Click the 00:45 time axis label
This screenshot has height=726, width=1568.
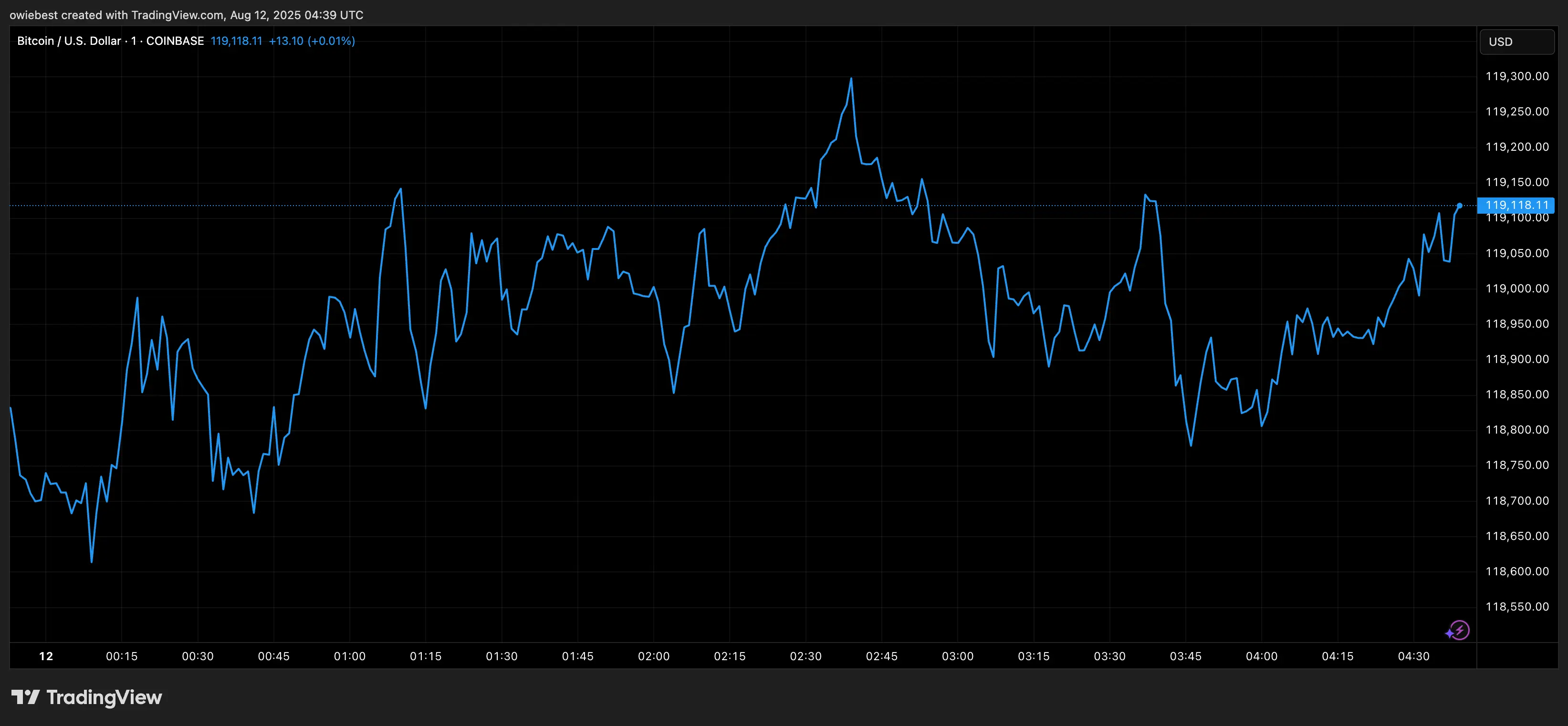274,656
